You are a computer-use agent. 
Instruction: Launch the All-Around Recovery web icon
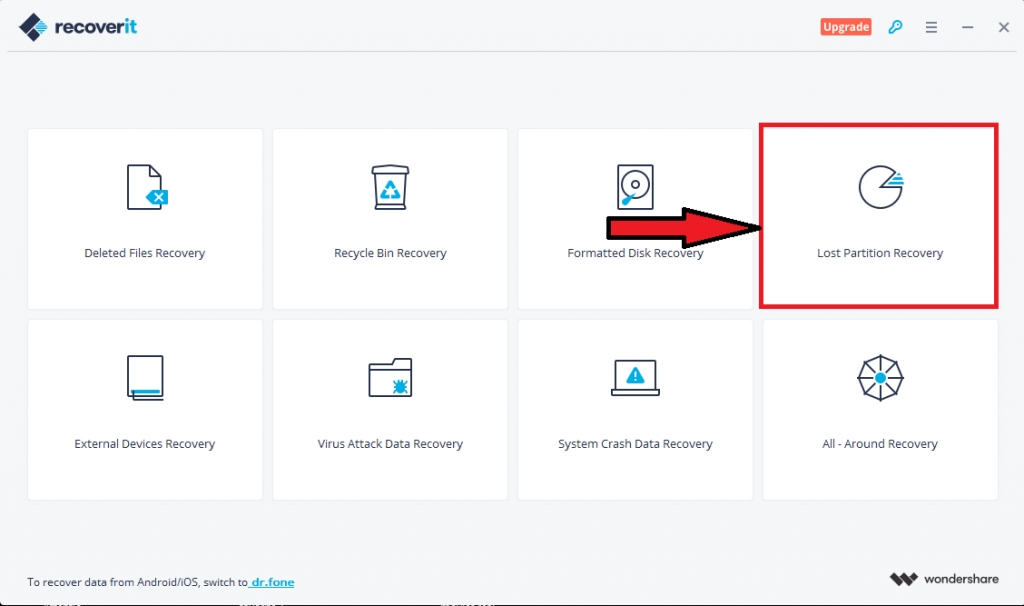(880, 377)
